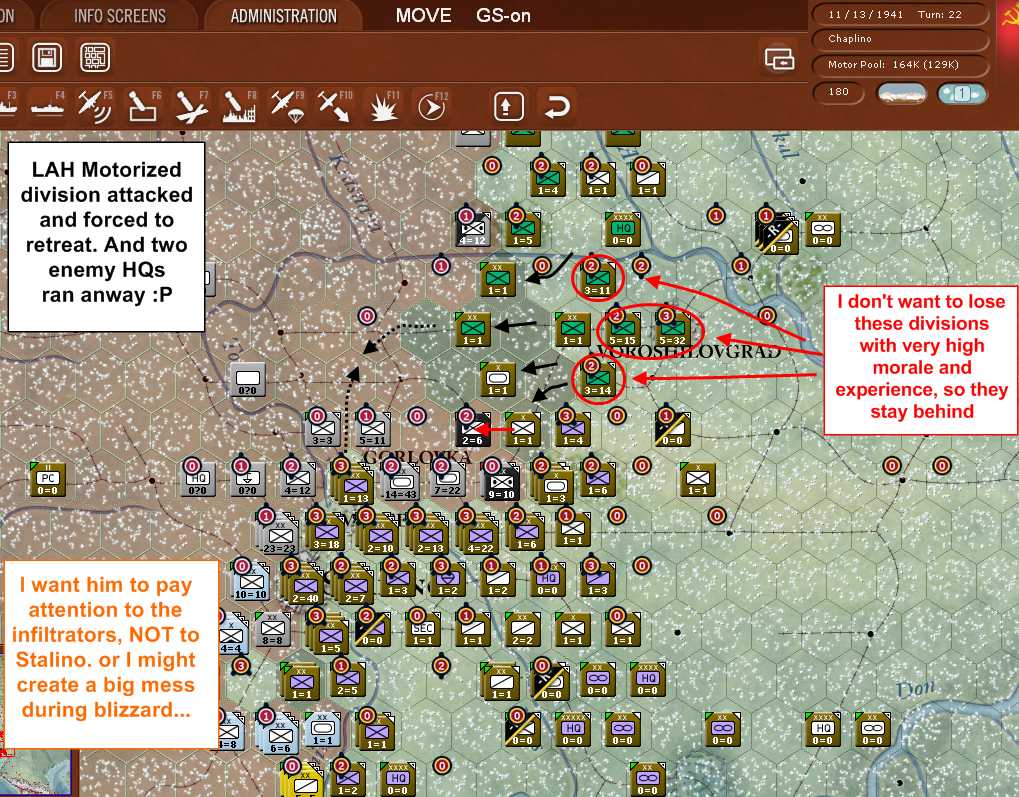Select the green 3=11 division counter

(x=597, y=280)
